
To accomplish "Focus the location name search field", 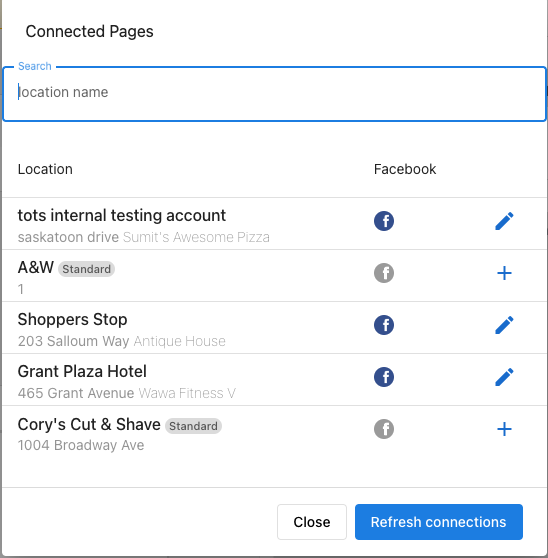I will click(274, 94).
